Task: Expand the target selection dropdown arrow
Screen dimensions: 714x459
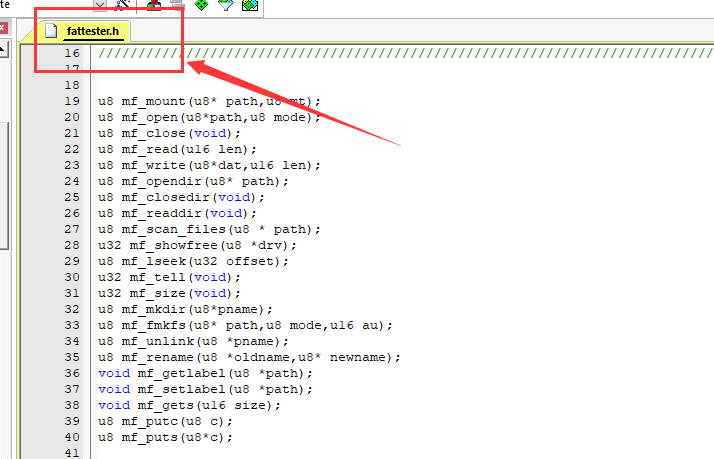Action: click(100, 5)
